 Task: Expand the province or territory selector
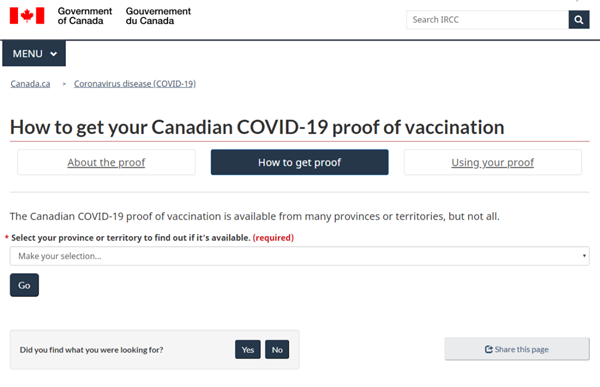[300, 256]
